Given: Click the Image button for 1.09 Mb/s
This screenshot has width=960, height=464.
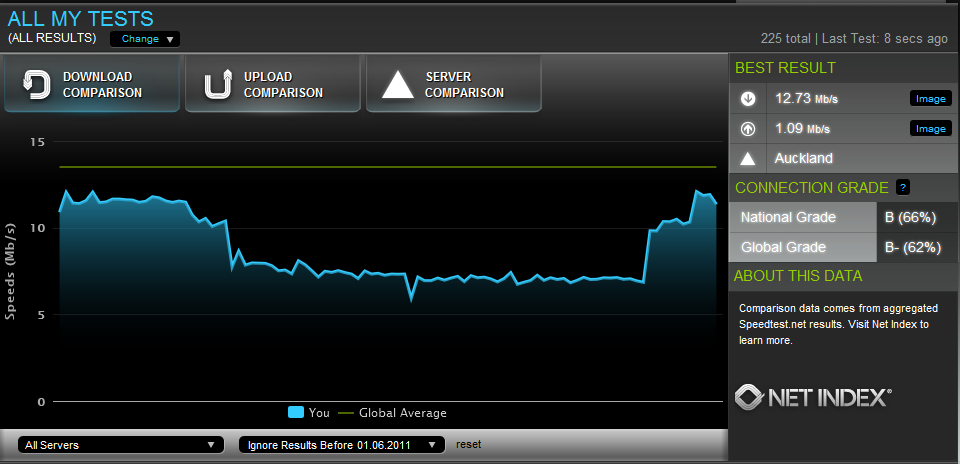Looking at the screenshot, I should click(x=929, y=129).
